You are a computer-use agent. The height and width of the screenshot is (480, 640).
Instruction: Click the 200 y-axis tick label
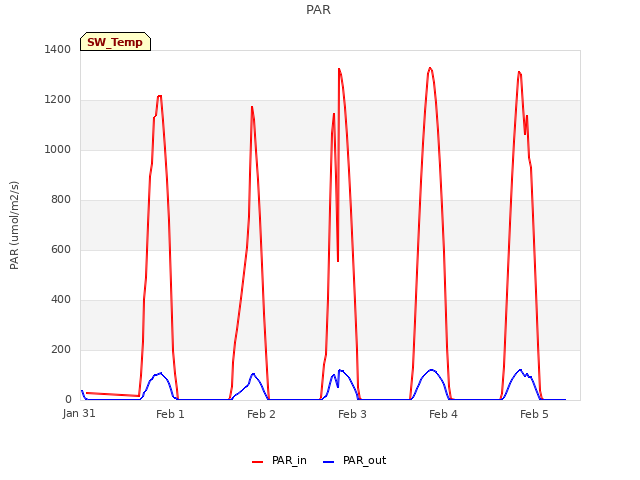click(x=61, y=349)
